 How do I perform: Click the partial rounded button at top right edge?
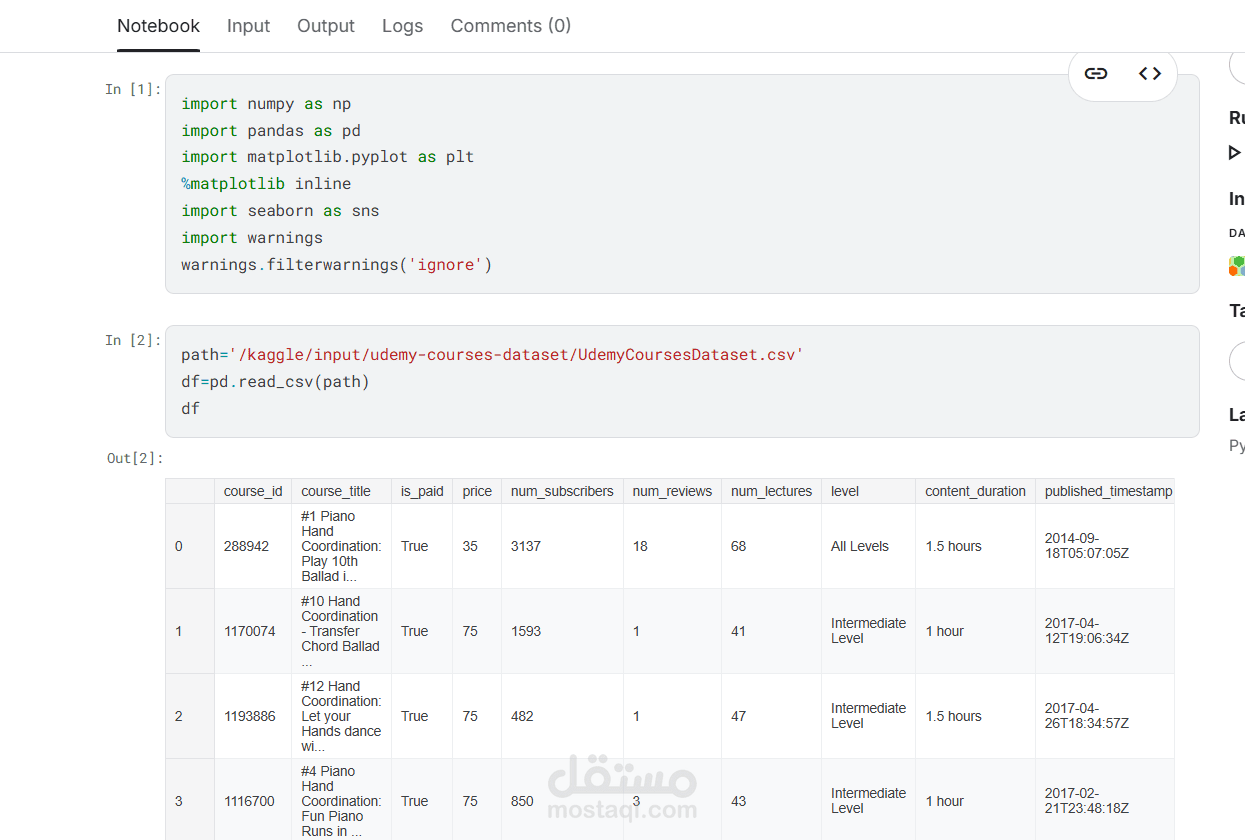(x=1237, y=66)
